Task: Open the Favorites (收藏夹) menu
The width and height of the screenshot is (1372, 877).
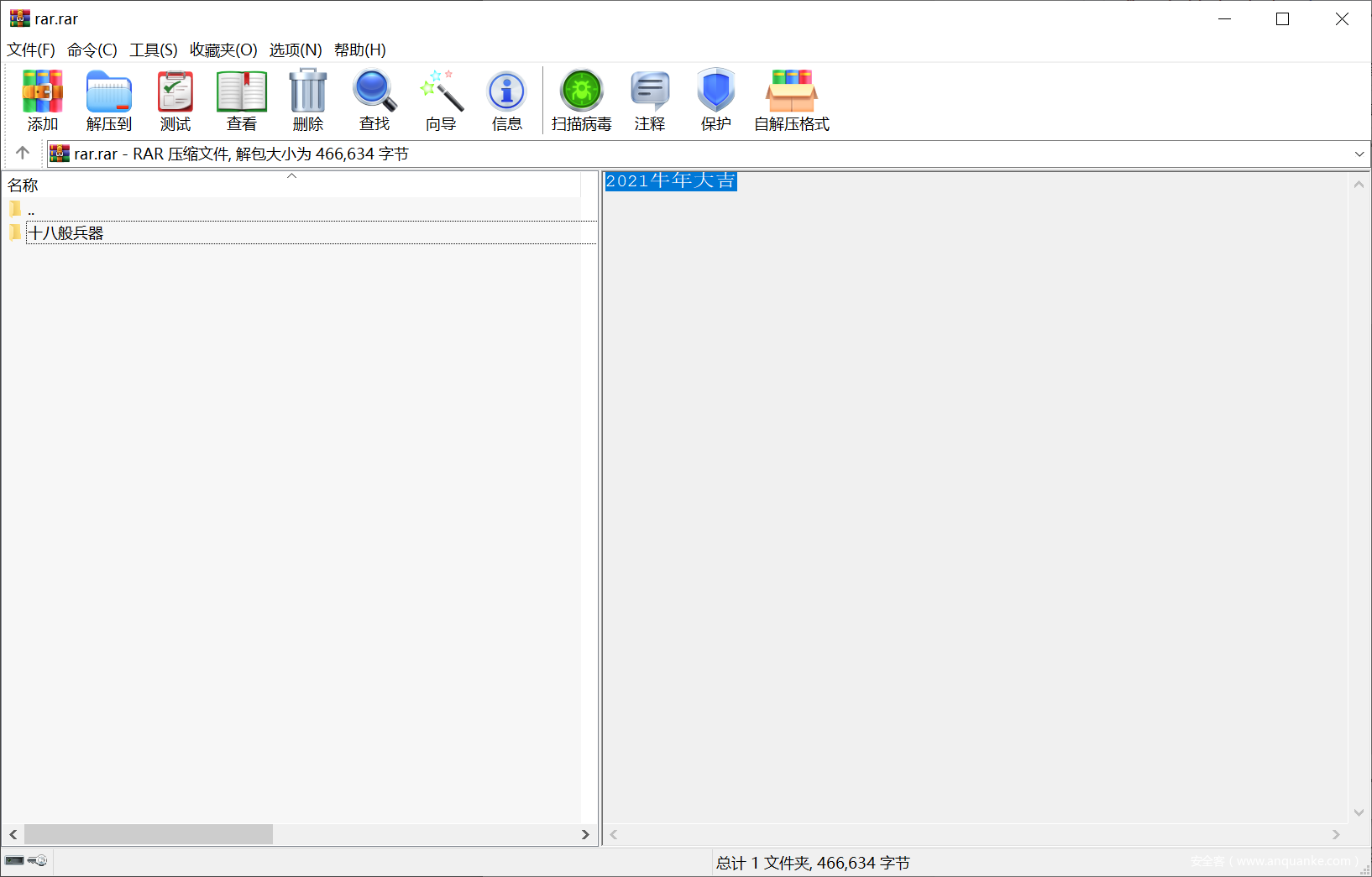Action: [x=223, y=50]
